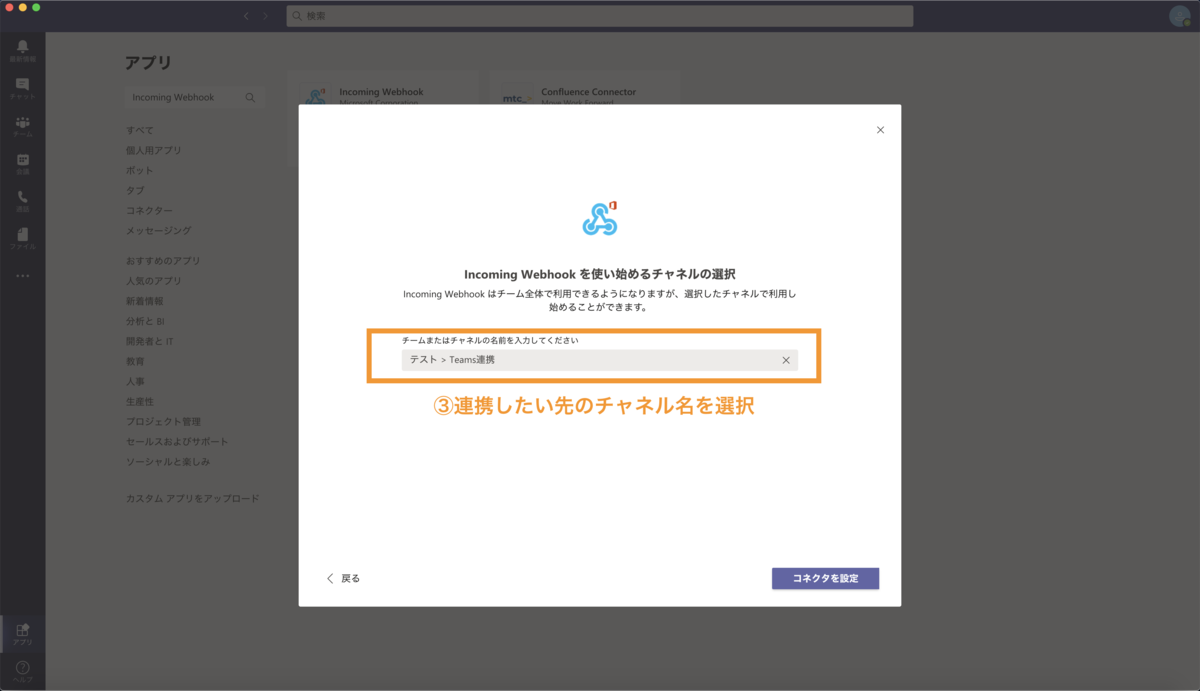
Task: Select セールスおよびサポート category
Action: [177, 441]
